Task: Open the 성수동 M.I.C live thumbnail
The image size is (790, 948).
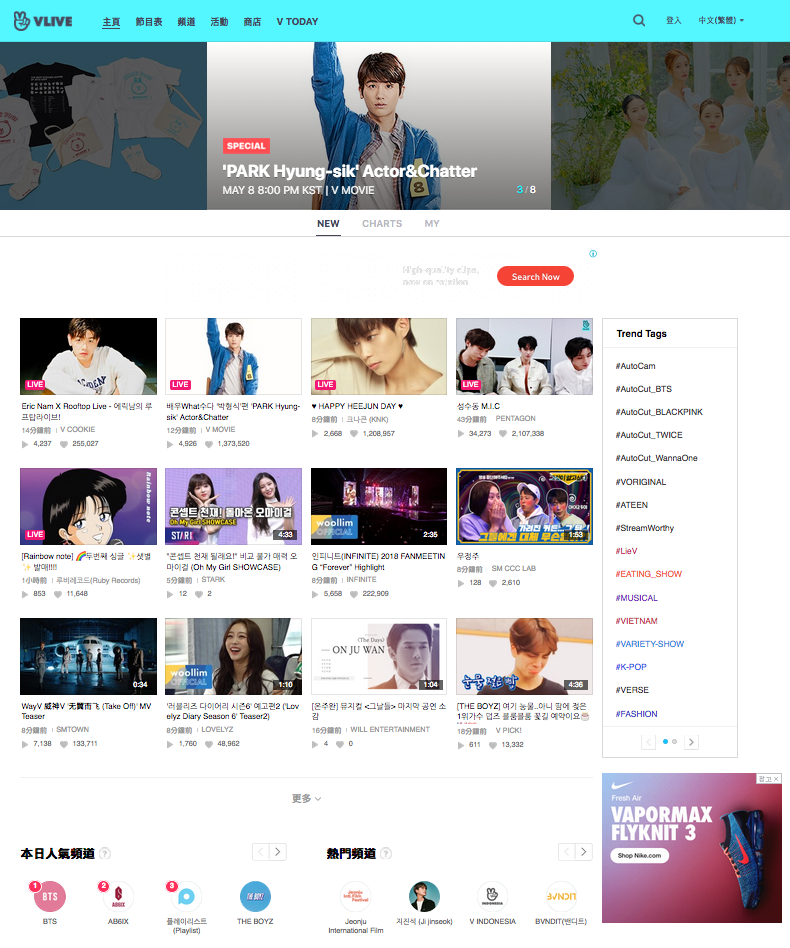Action: point(524,356)
